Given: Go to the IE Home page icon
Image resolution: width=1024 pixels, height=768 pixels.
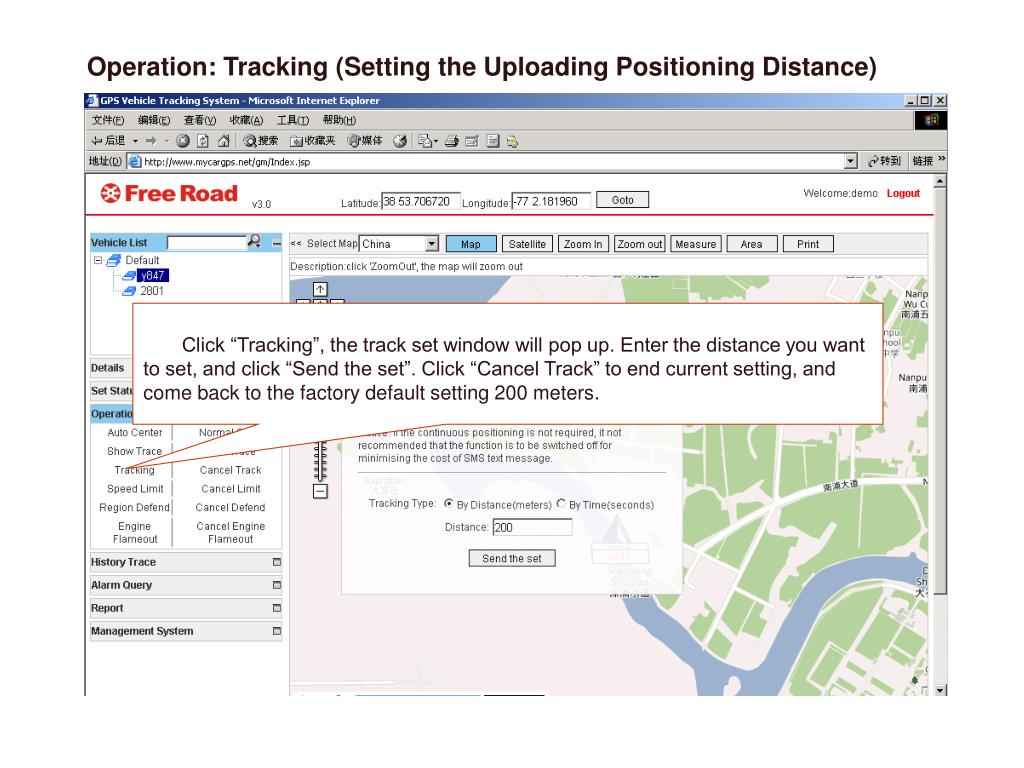Looking at the screenshot, I should click(223, 140).
